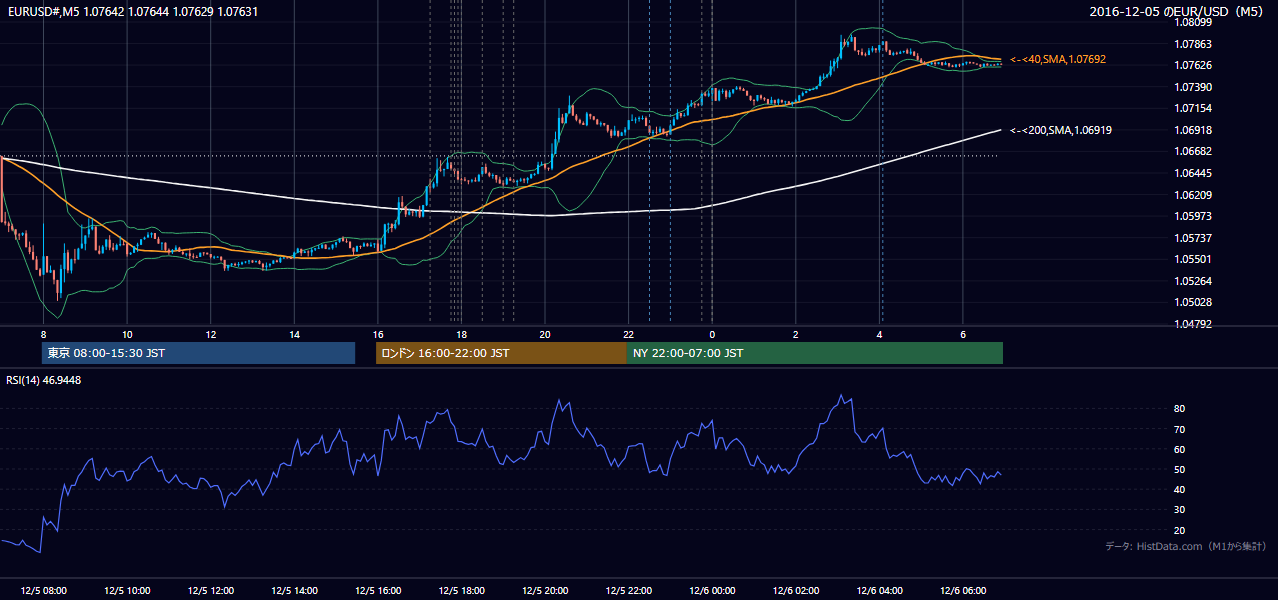The width and height of the screenshot is (1278, 600).
Task: Click the 12/6 00:00 time axis label
Action: [712, 590]
